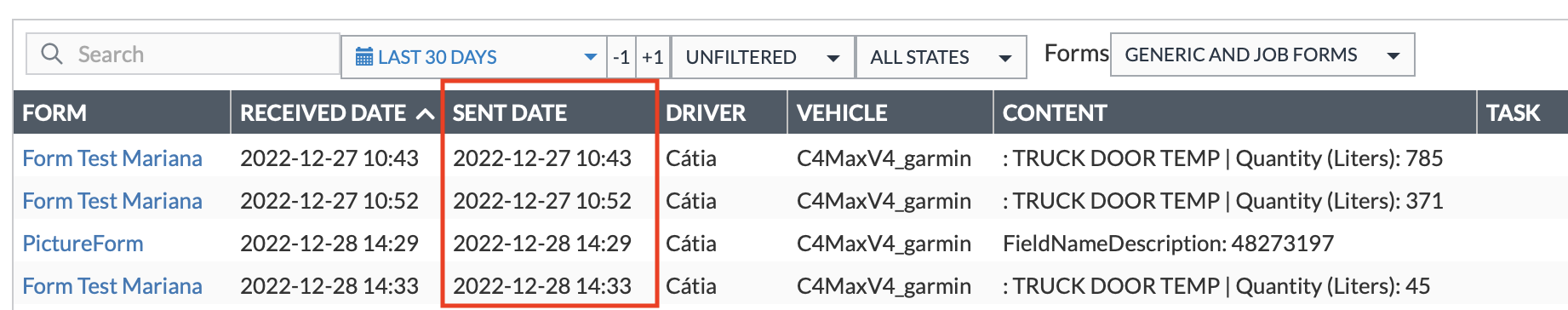Open the All States dropdown
The image size is (1568, 310).
coord(941,57)
